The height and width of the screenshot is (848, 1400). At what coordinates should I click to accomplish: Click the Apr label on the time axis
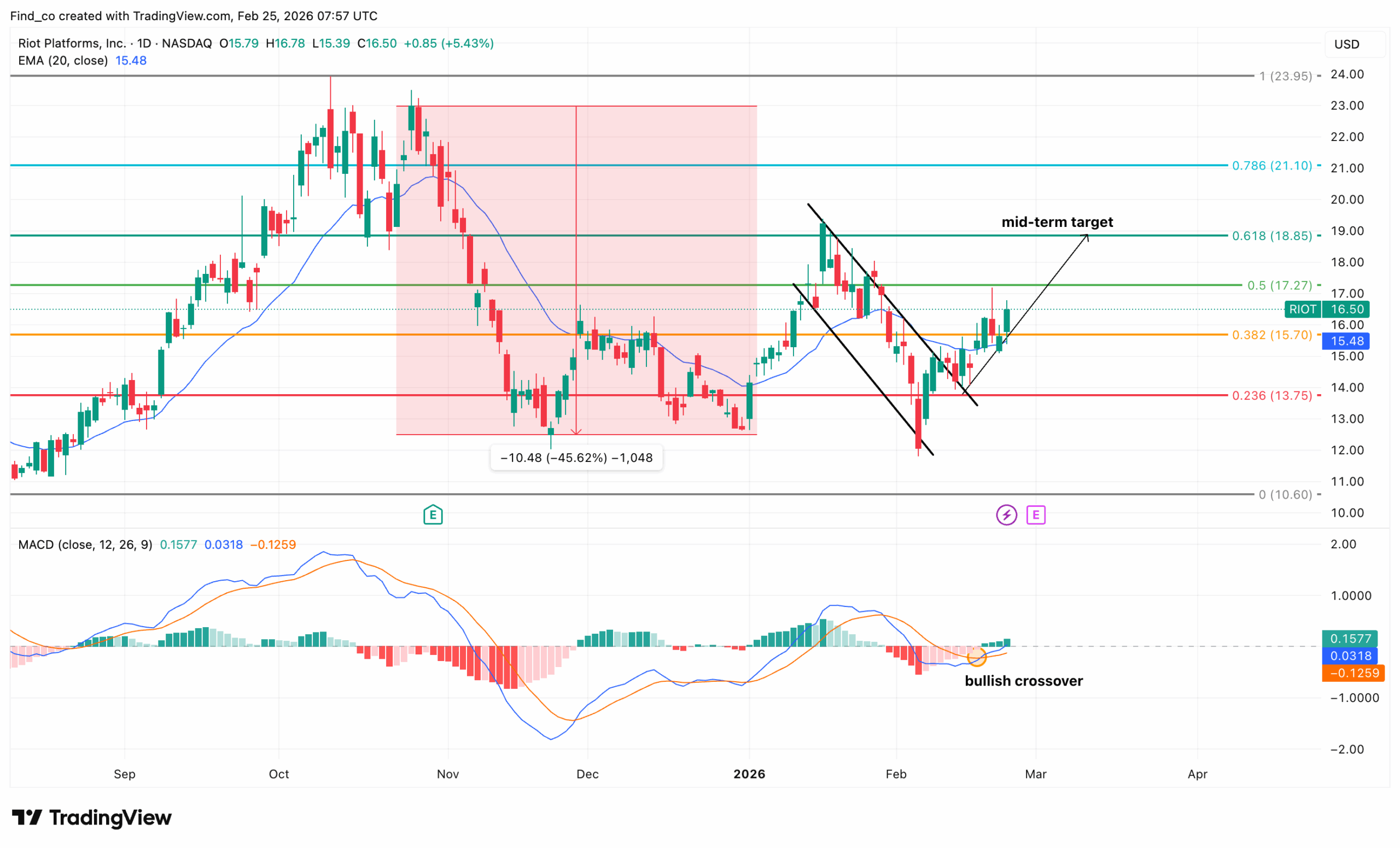1198,774
